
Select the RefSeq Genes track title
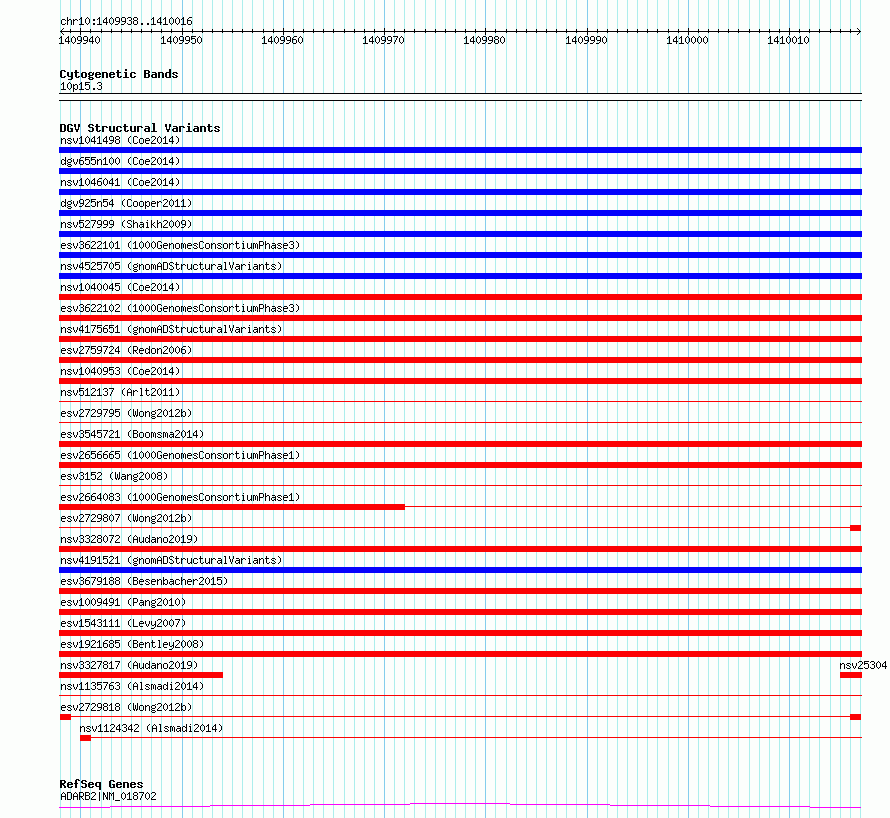pyautogui.click(x=101, y=784)
